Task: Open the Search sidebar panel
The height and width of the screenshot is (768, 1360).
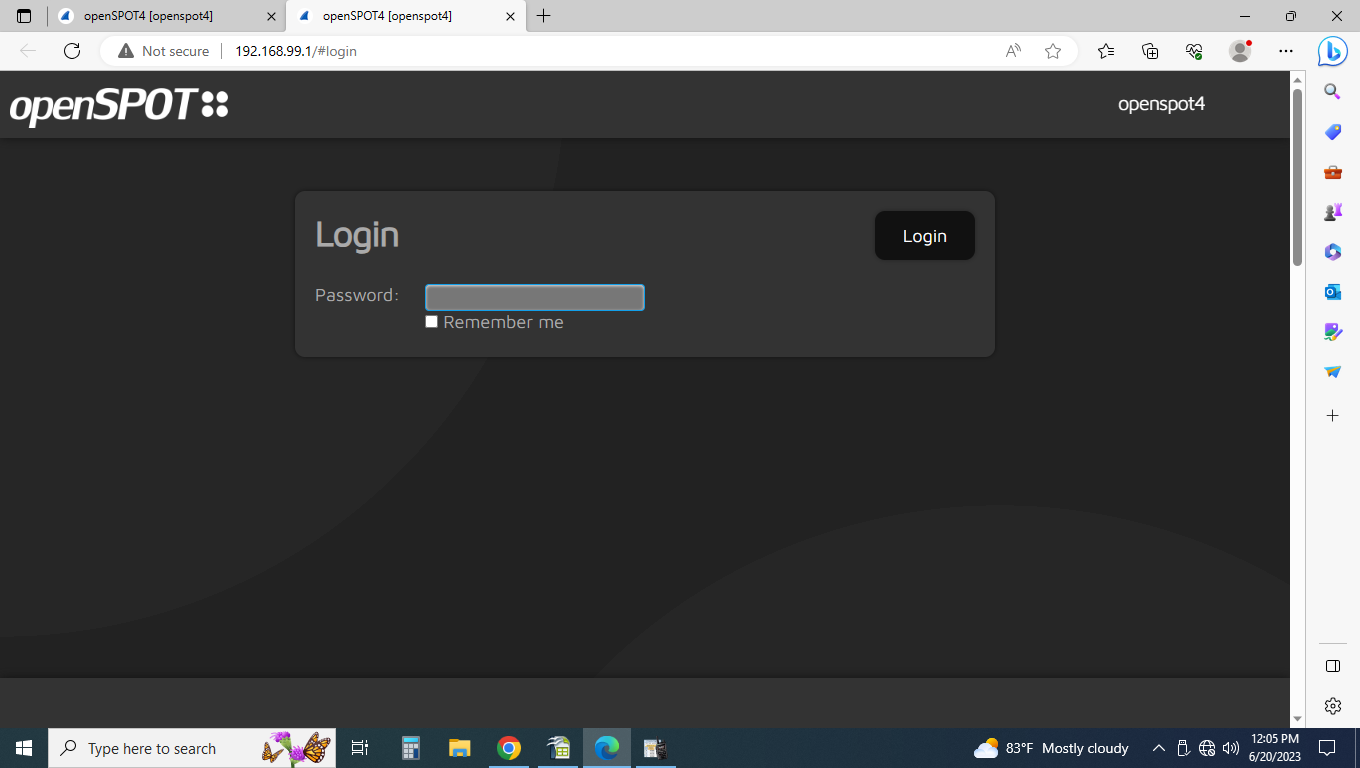Action: coord(1332,91)
